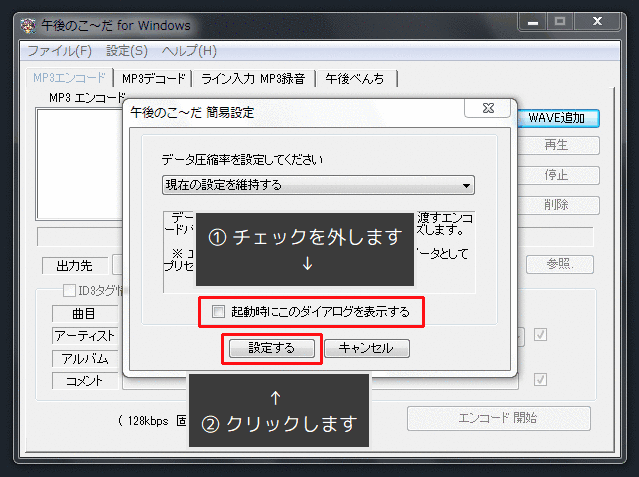Click the WAVE追加 button
Image resolution: width=639 pixels, height=477 pixels.
(x=557, y=118)
